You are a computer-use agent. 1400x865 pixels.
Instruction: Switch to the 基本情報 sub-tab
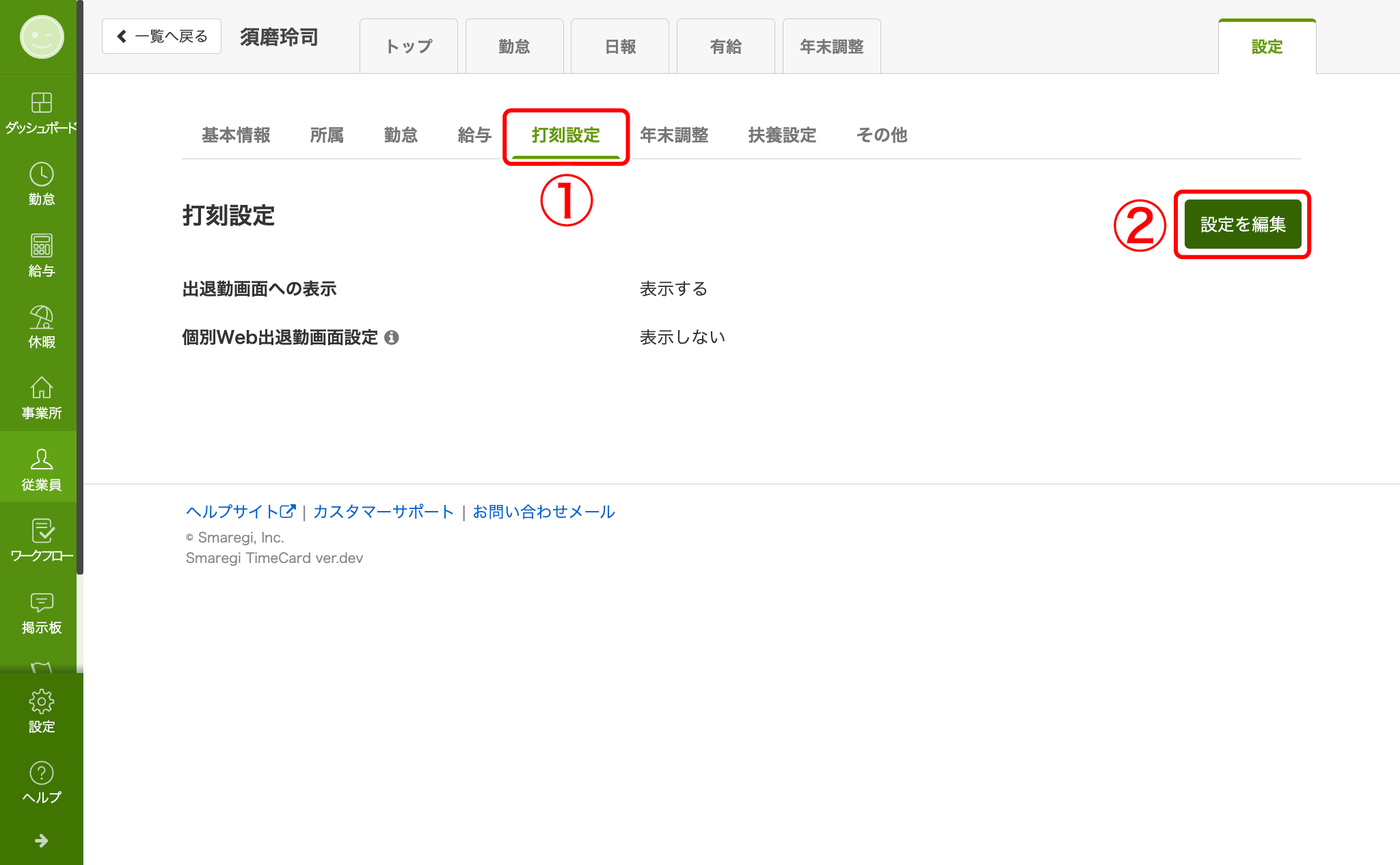click(236, 135)
